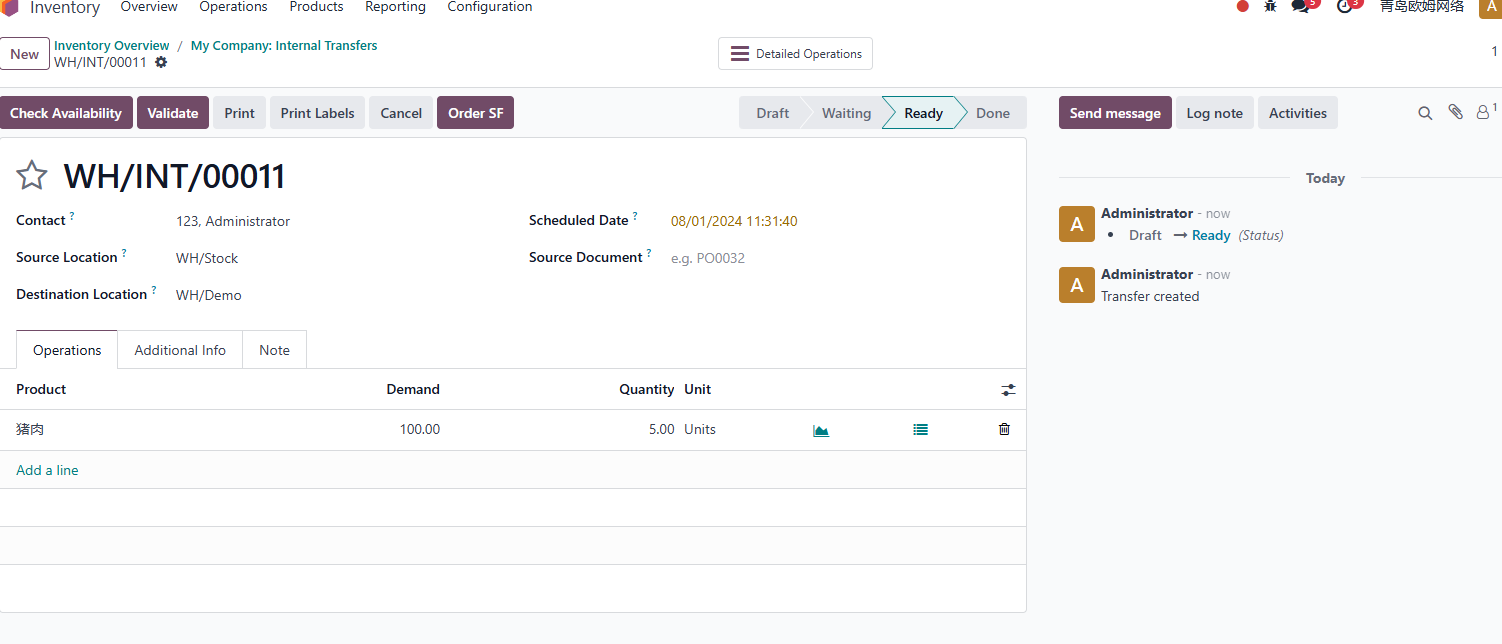Open the debug bug icon menu
This screenshot has height=644, width=1502.
(1270, 6)
